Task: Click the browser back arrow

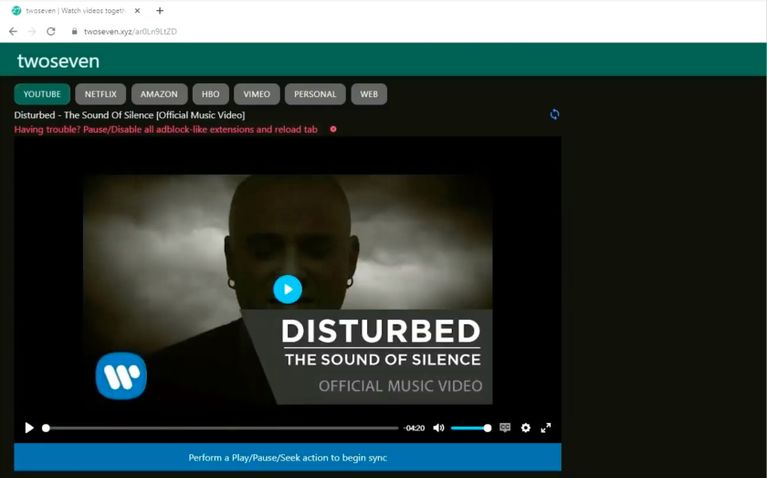Action: click(13, 31)
